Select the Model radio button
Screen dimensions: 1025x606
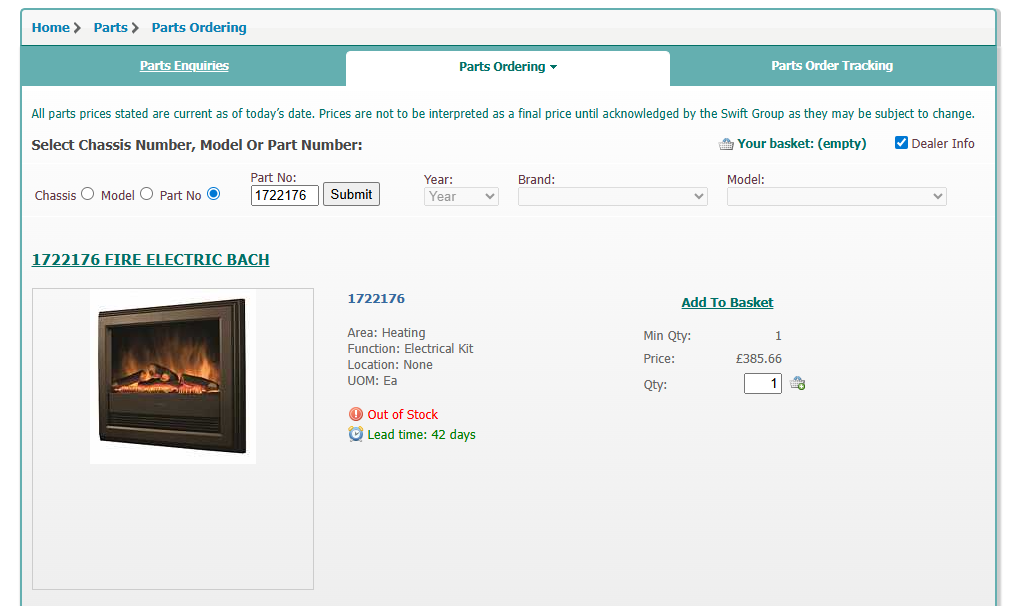pyautogui.click(x=146, y=194)
